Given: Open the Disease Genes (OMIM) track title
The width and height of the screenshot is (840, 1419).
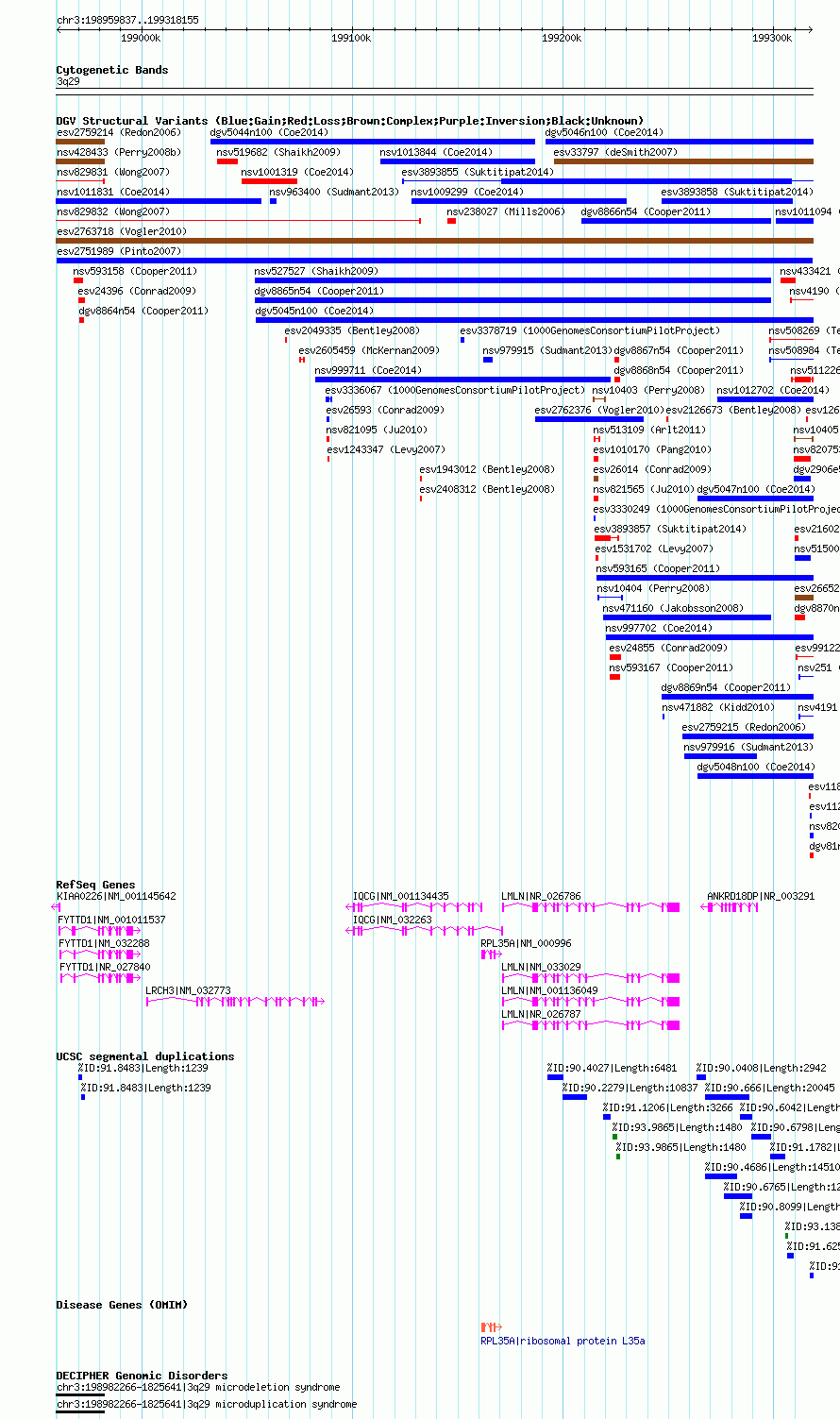Looking at the screenshot, I should (x=122, y=1305).
